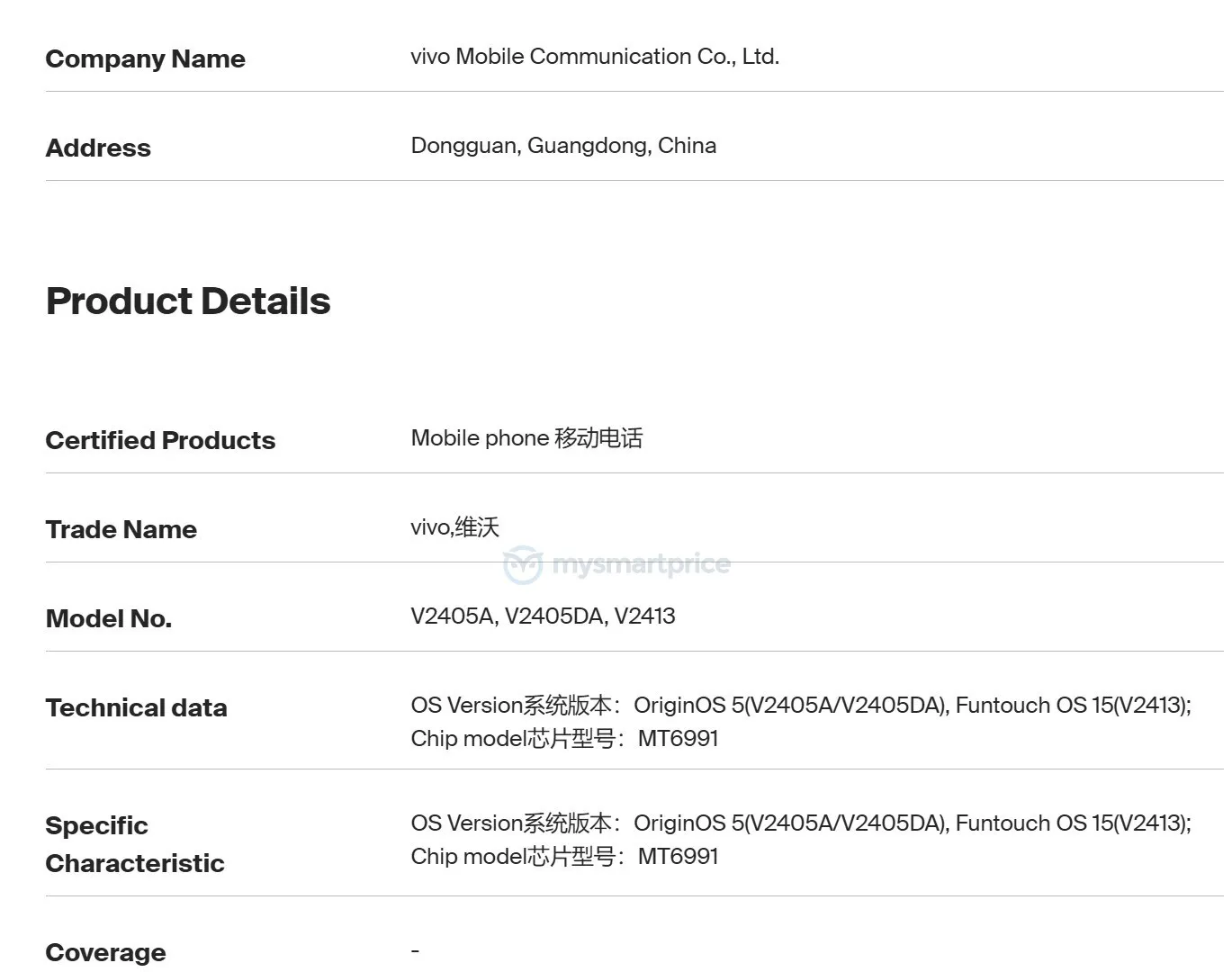Screen dimensions: 1232x972
Task: Select the Certified Products label
Action: click(x=160, y=441)
